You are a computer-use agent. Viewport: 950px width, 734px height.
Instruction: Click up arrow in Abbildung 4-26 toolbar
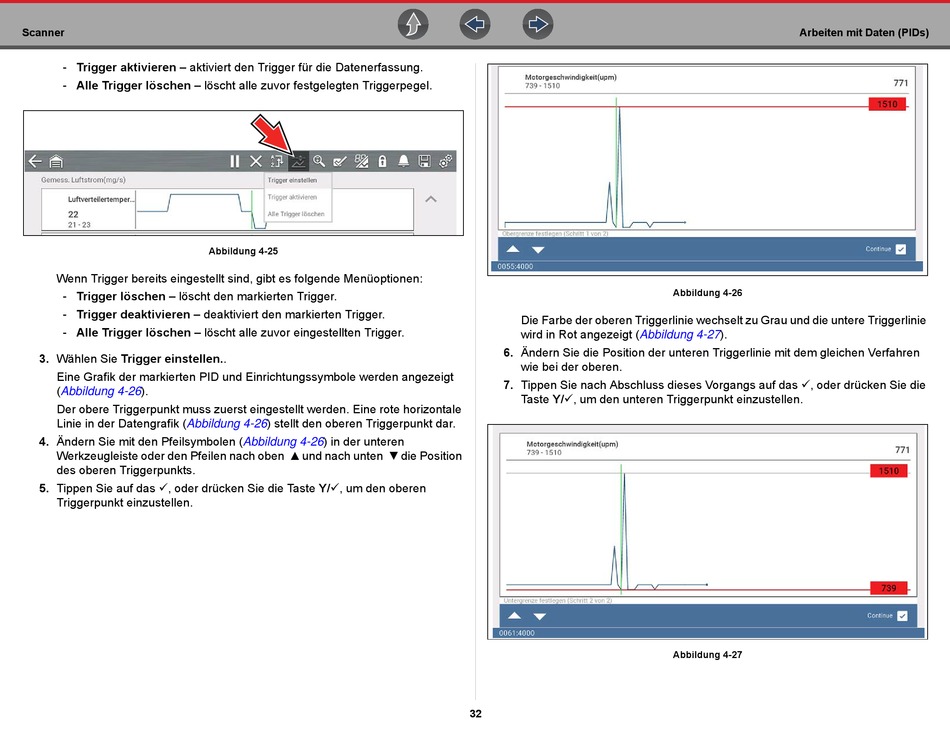pyautogui.click(x=513, y=249)
